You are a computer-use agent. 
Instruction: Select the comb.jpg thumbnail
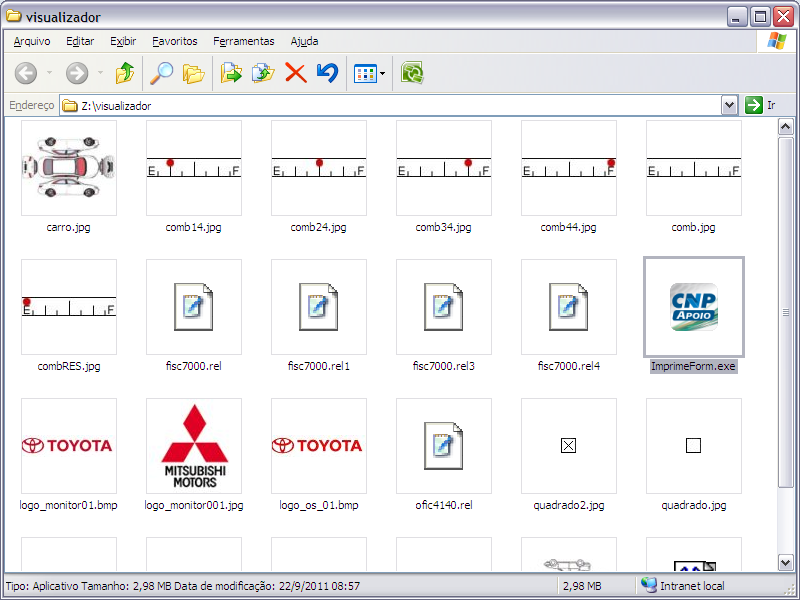click(x=694, y=168)
